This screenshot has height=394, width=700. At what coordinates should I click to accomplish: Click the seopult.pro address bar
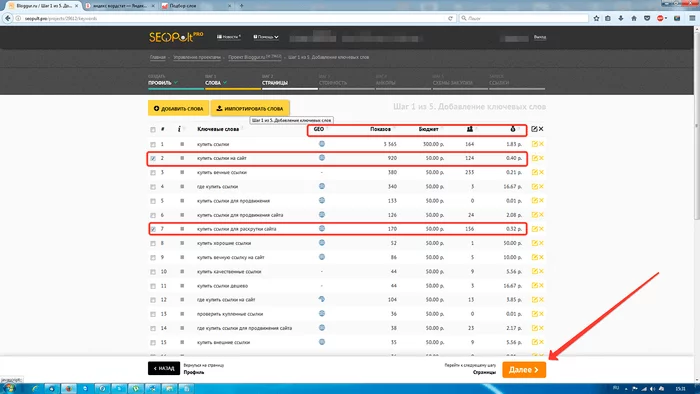[232, 18]
